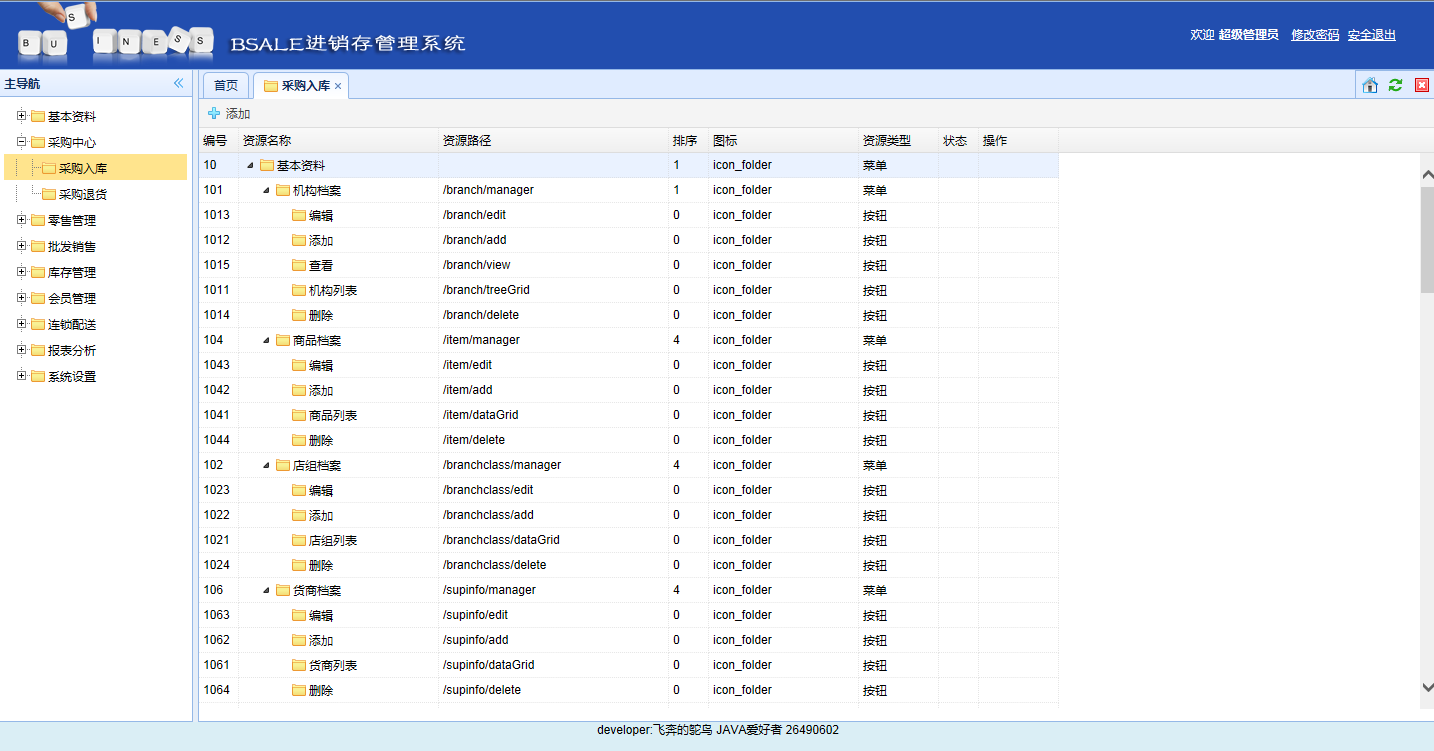
Task: Close the 采购入库 tab
Action: (338, 86)
